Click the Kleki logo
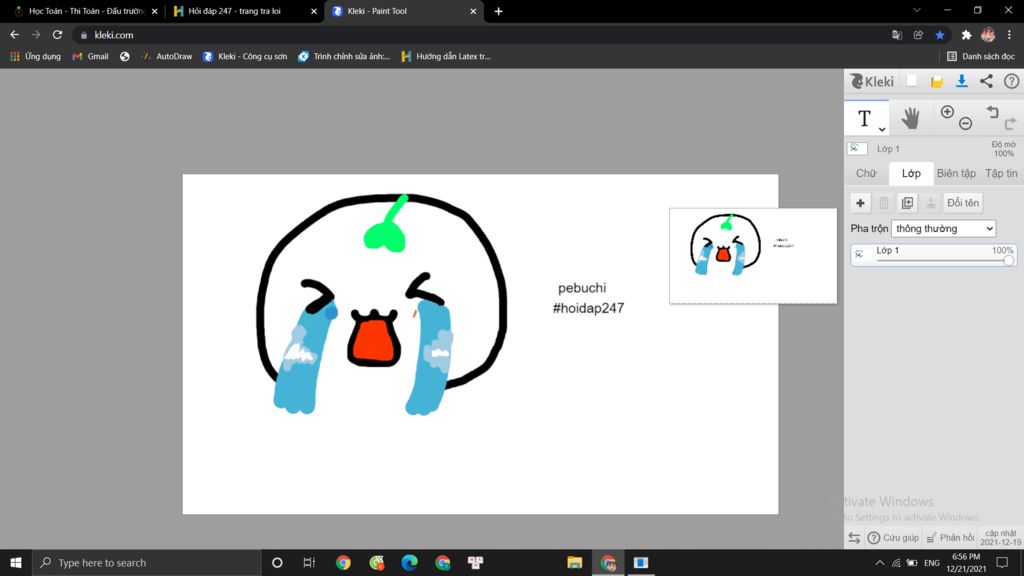Screen dimensions: 1024x576 click(872, 81)
